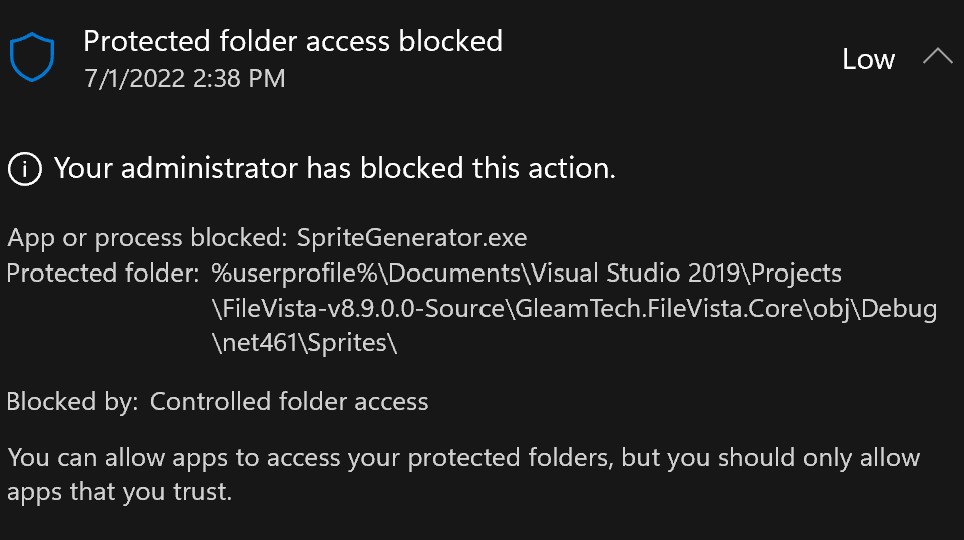Click the "Blocked by:" label
Viewport: 964px width, 540px height.
[73, 402]
